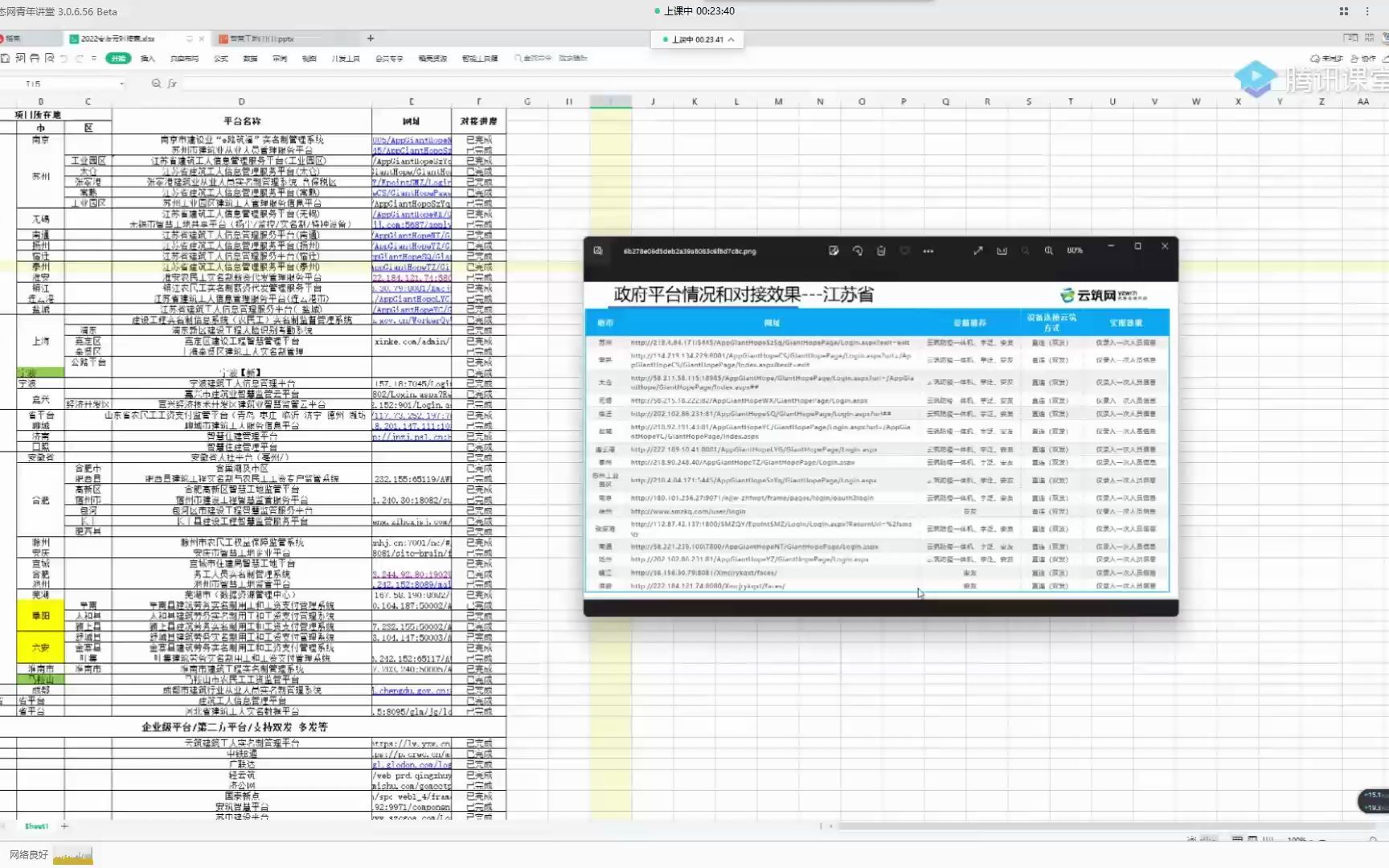Click the yellow 六安 city cell

(x=40, y=647)
